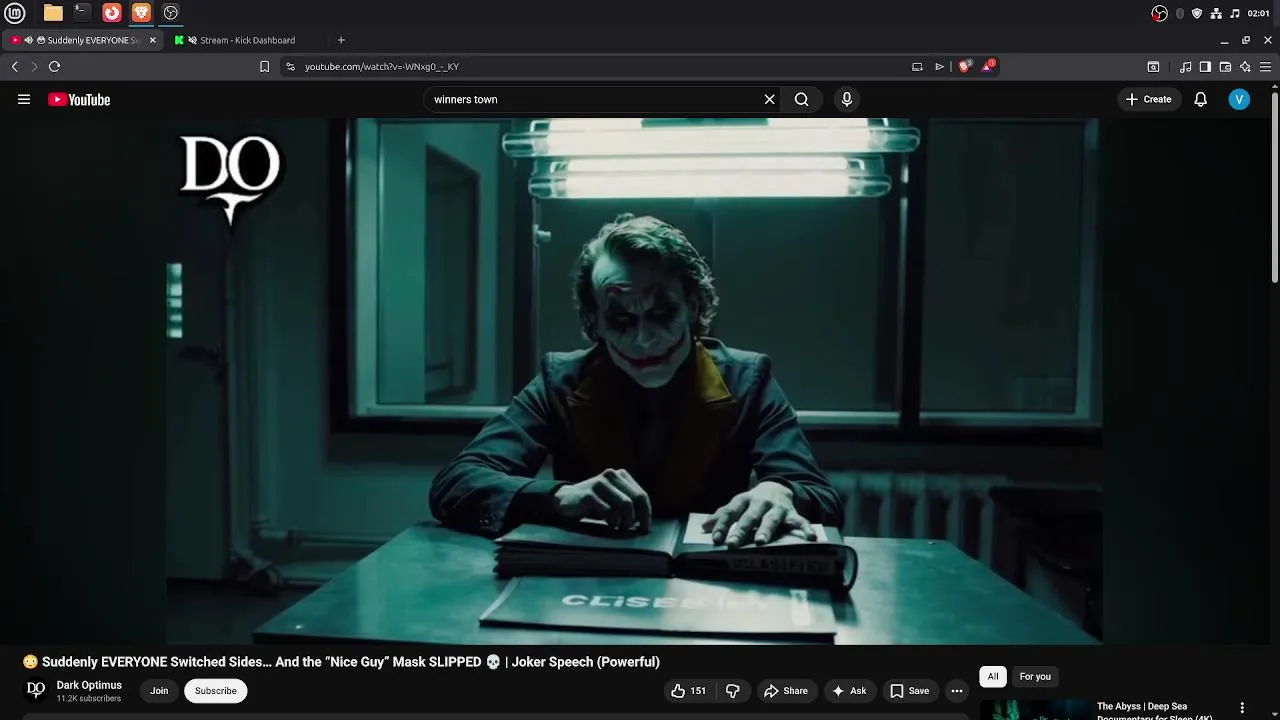Open Leo AI sparkle icon
This screenshot has width=1280, height=720.
[1245, 67]
